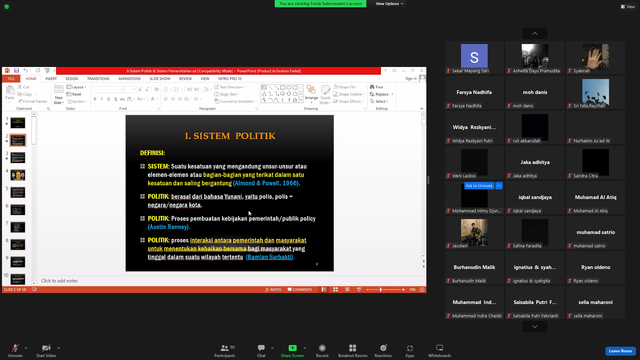Select Sekar Mayang Sari's video tile
This screenshot has height=360, width=640.
474,58
